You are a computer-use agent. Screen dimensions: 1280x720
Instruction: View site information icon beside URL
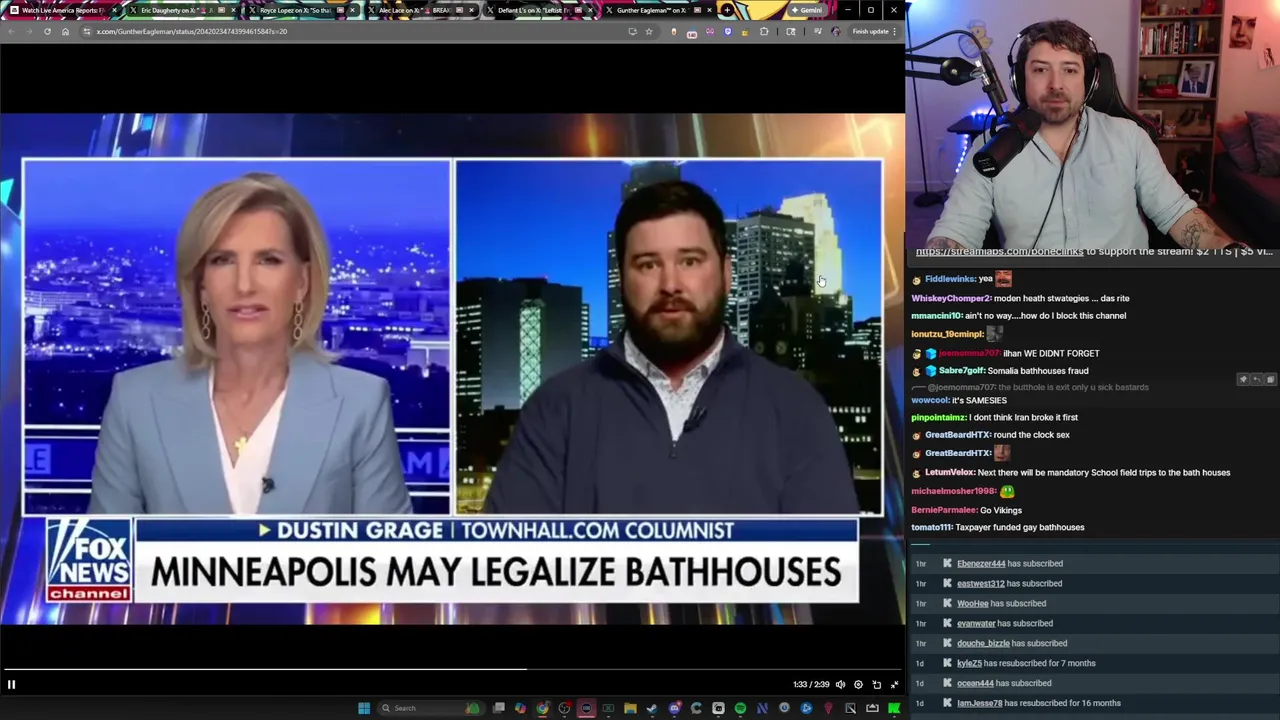pos(86,31)
